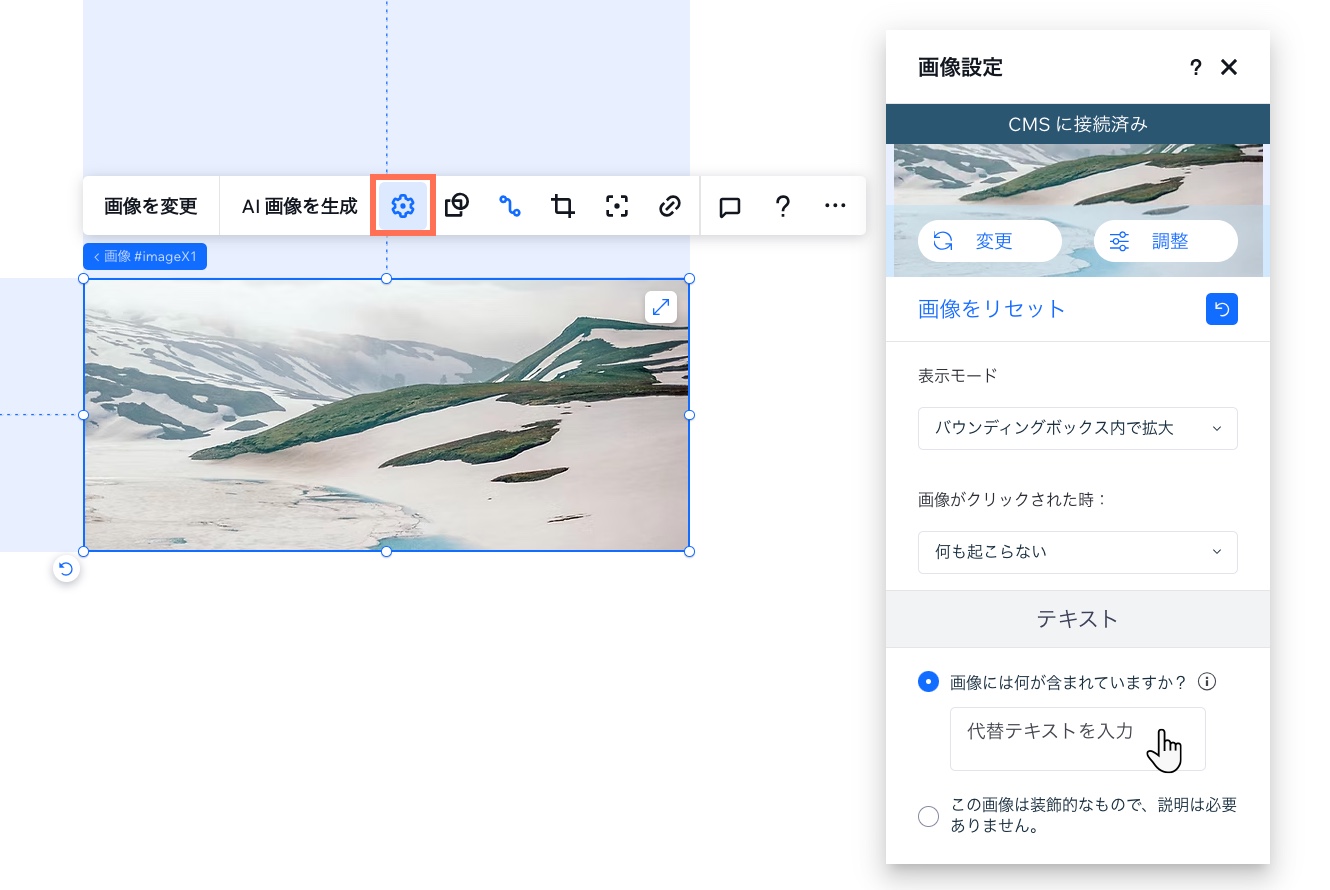Open the image click behavior dropdown
Image resolution: width=1330 pixels, height=890 pixels.
[1078, 552]
